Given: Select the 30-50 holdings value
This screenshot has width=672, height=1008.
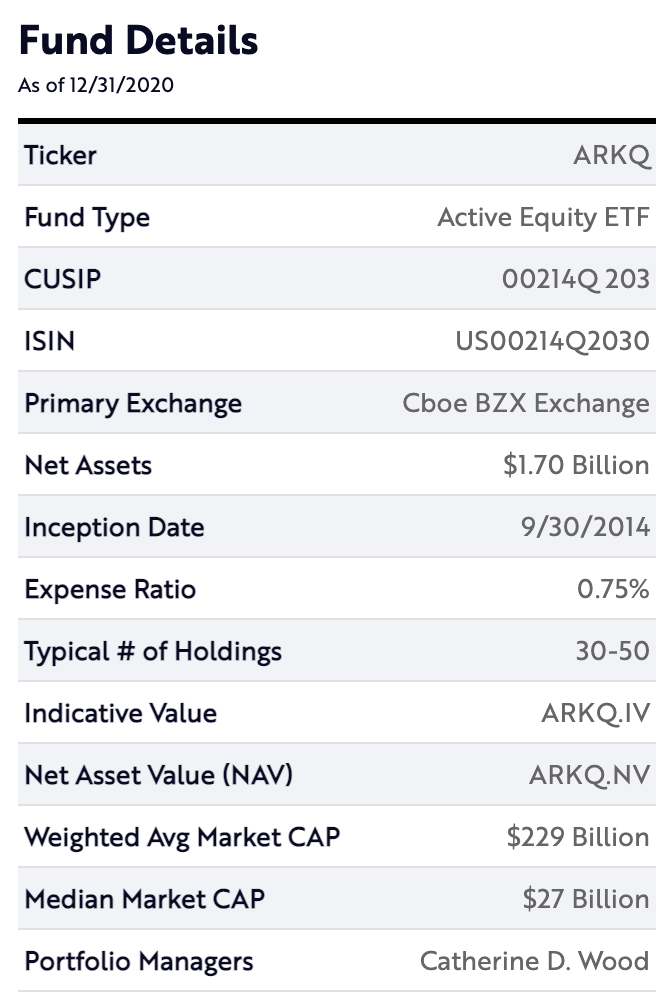Looking at the screenshot, I should tap(612, 651).
